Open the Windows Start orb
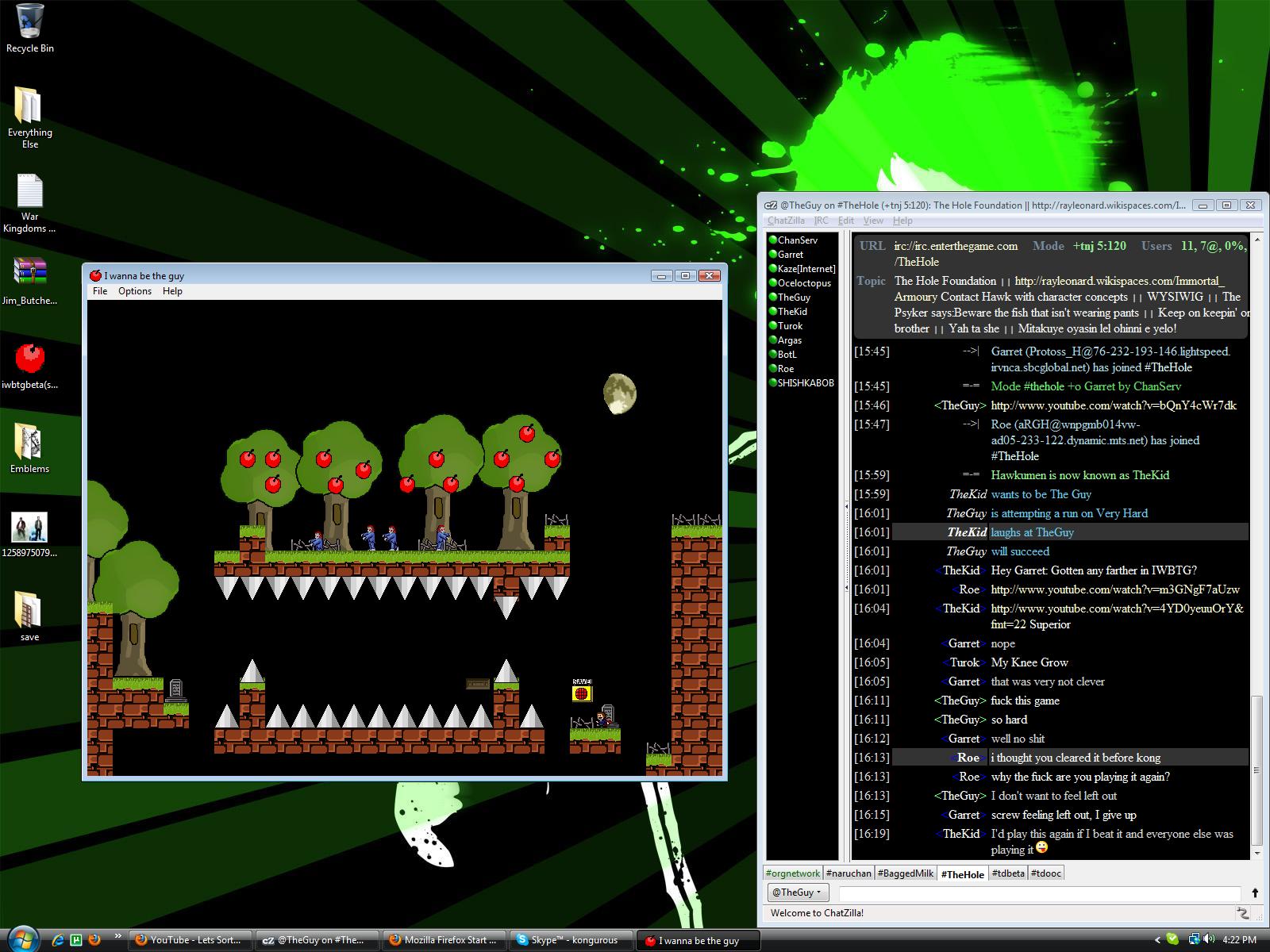 [22, 938]
